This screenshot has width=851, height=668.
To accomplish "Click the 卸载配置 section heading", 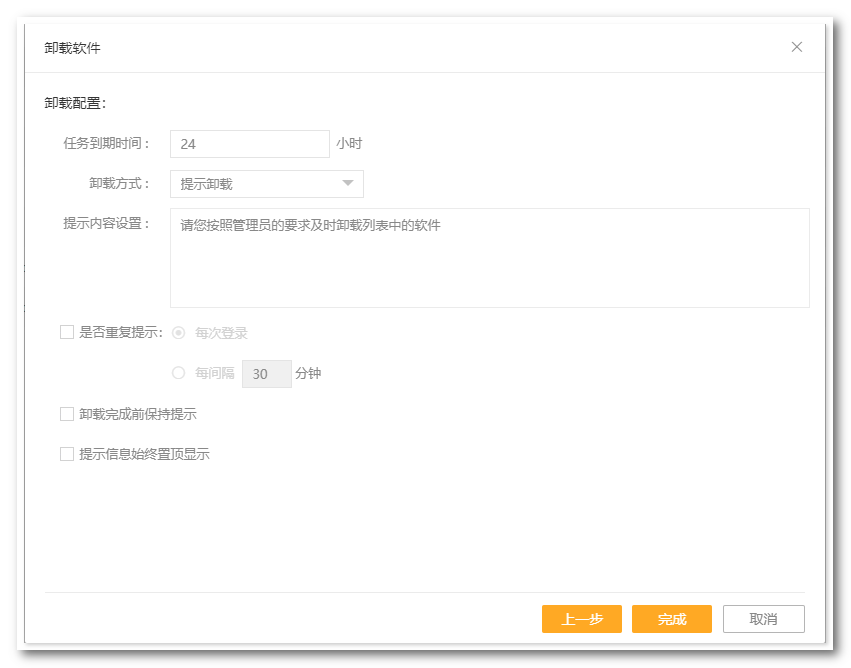I will point(75,103).
